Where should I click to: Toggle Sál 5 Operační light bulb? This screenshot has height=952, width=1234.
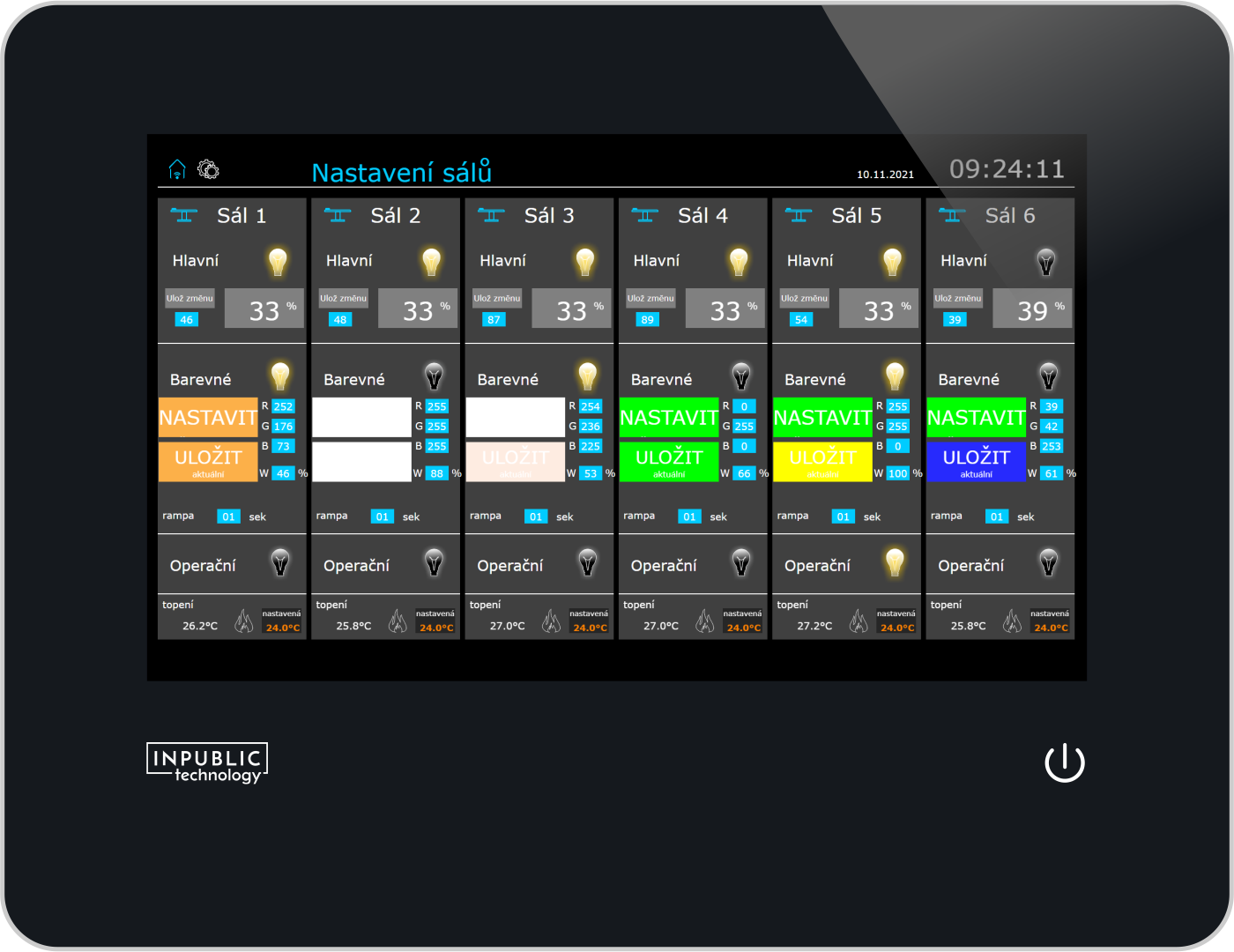[895, 562]
